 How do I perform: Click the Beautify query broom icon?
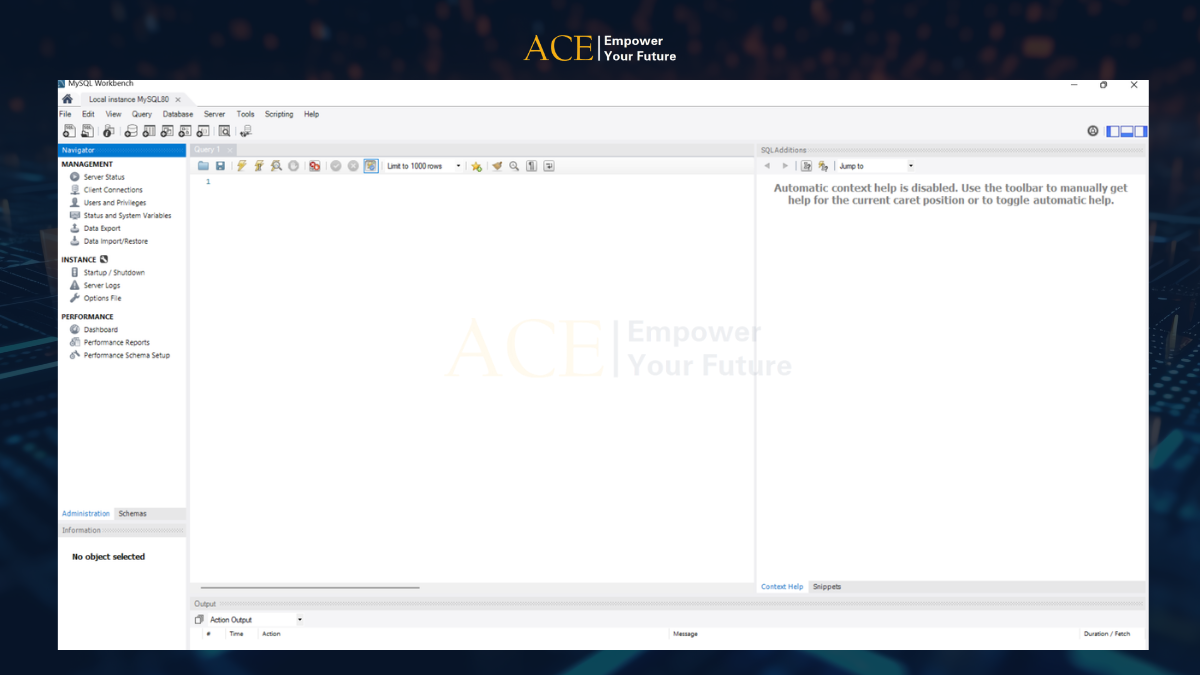pos(497,166)
